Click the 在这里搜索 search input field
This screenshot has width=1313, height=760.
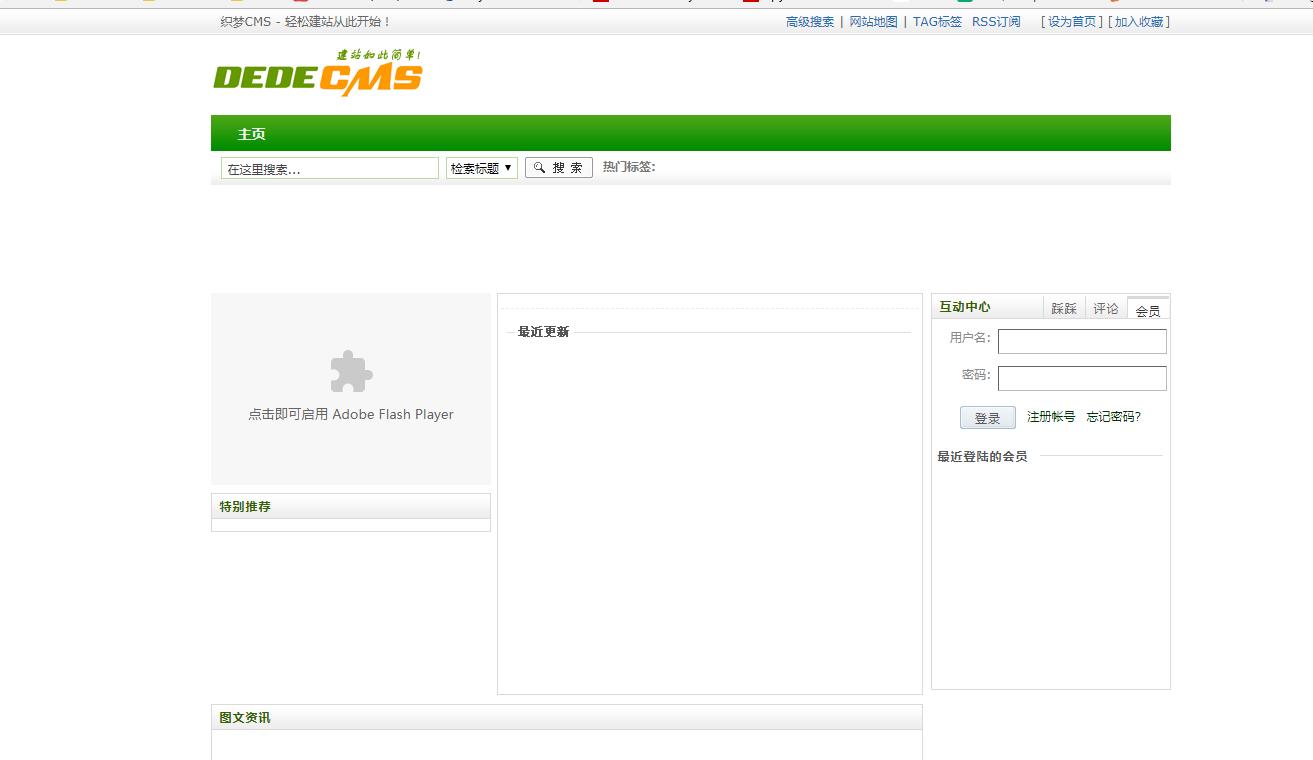pos(329,169)
